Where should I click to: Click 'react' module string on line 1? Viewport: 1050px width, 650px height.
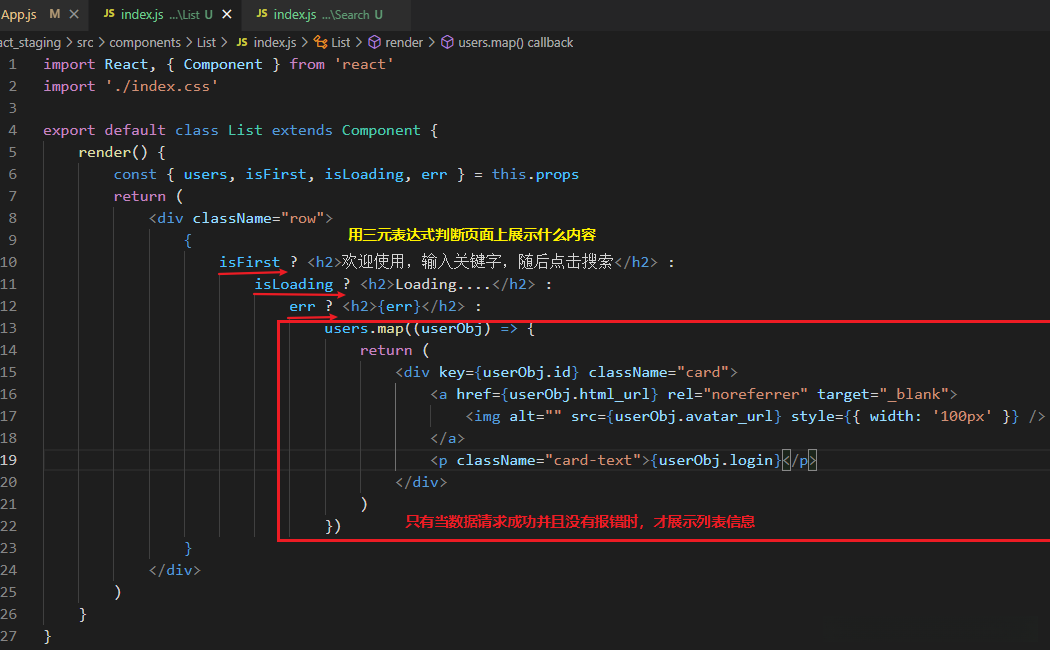pos(364,64)
